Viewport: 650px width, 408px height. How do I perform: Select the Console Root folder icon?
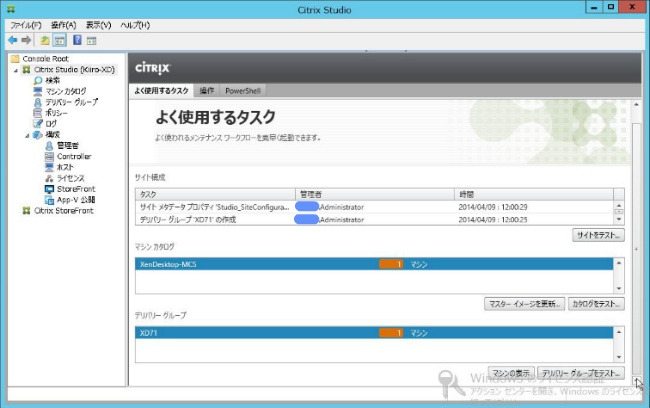click(15, 58)
